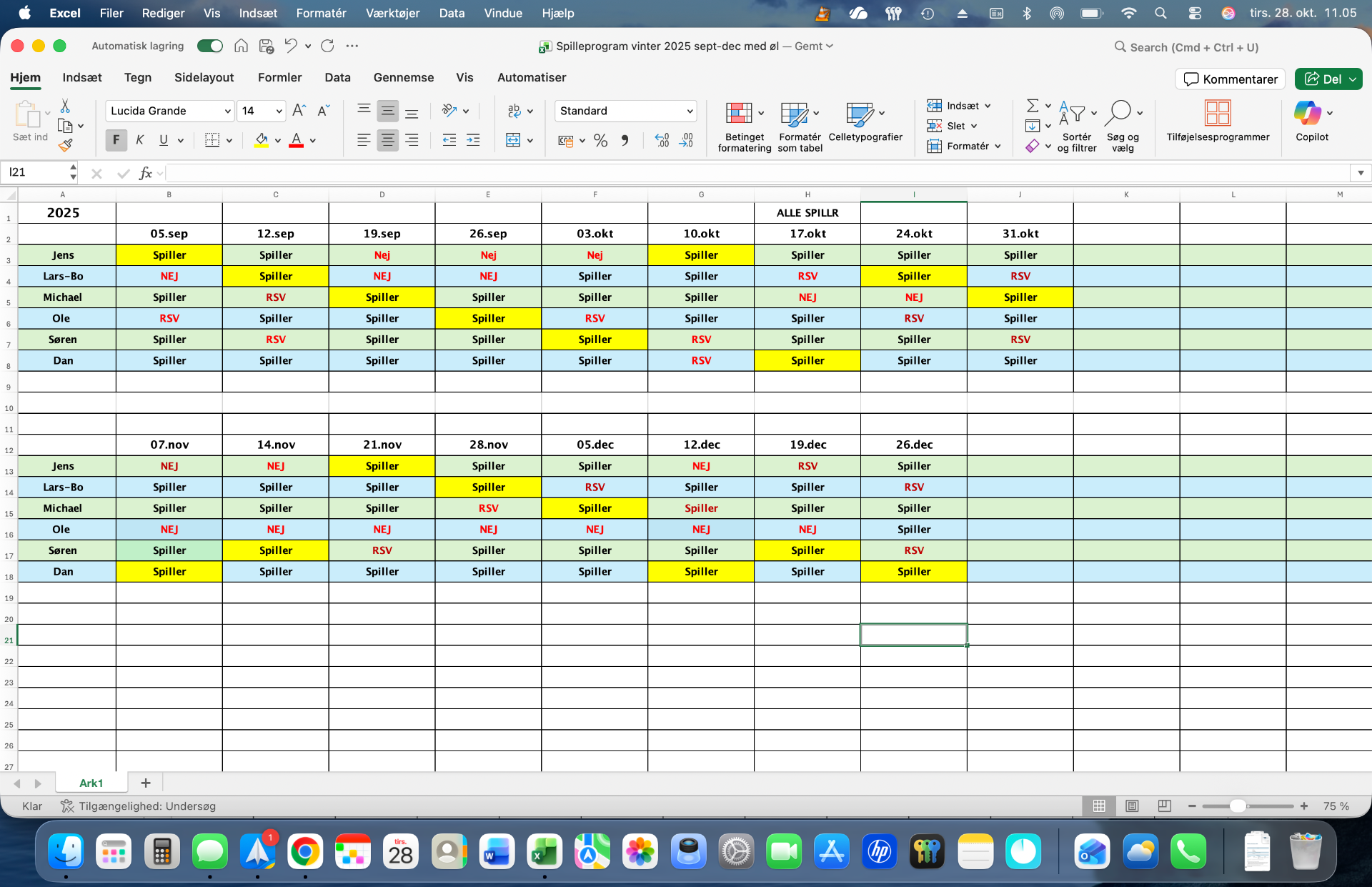The height and width of the screenshot is (887, 1372).
Task: Click the center horizontal alignment icon
Action: pos(387,140)
